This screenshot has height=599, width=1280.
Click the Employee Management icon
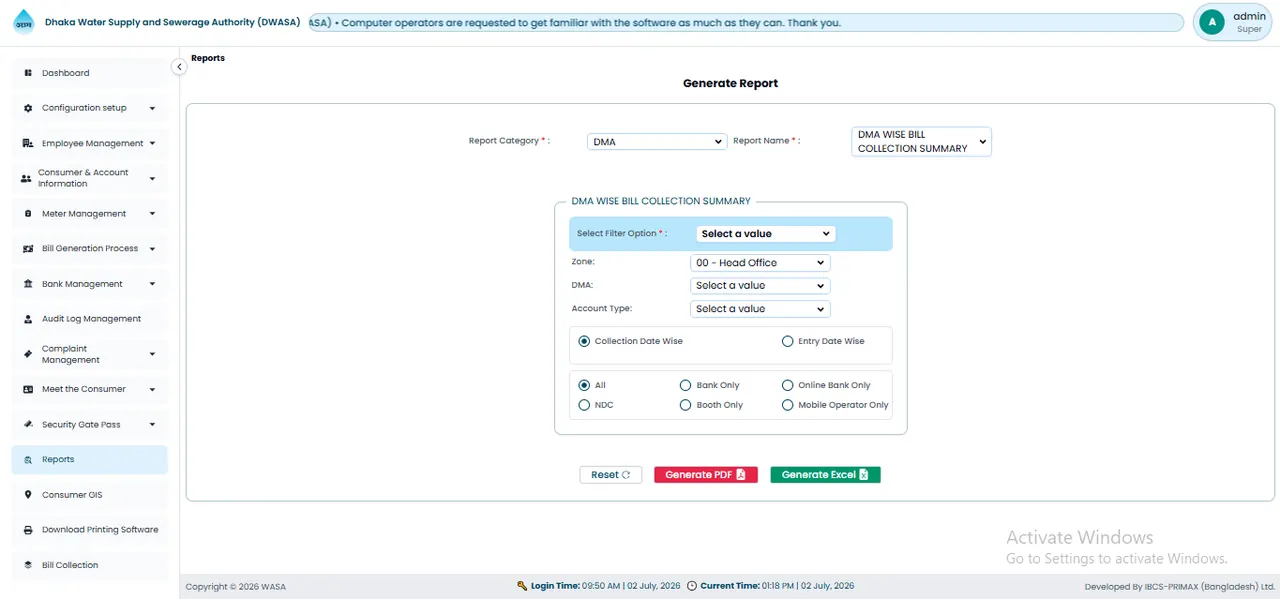pos(28,143)
